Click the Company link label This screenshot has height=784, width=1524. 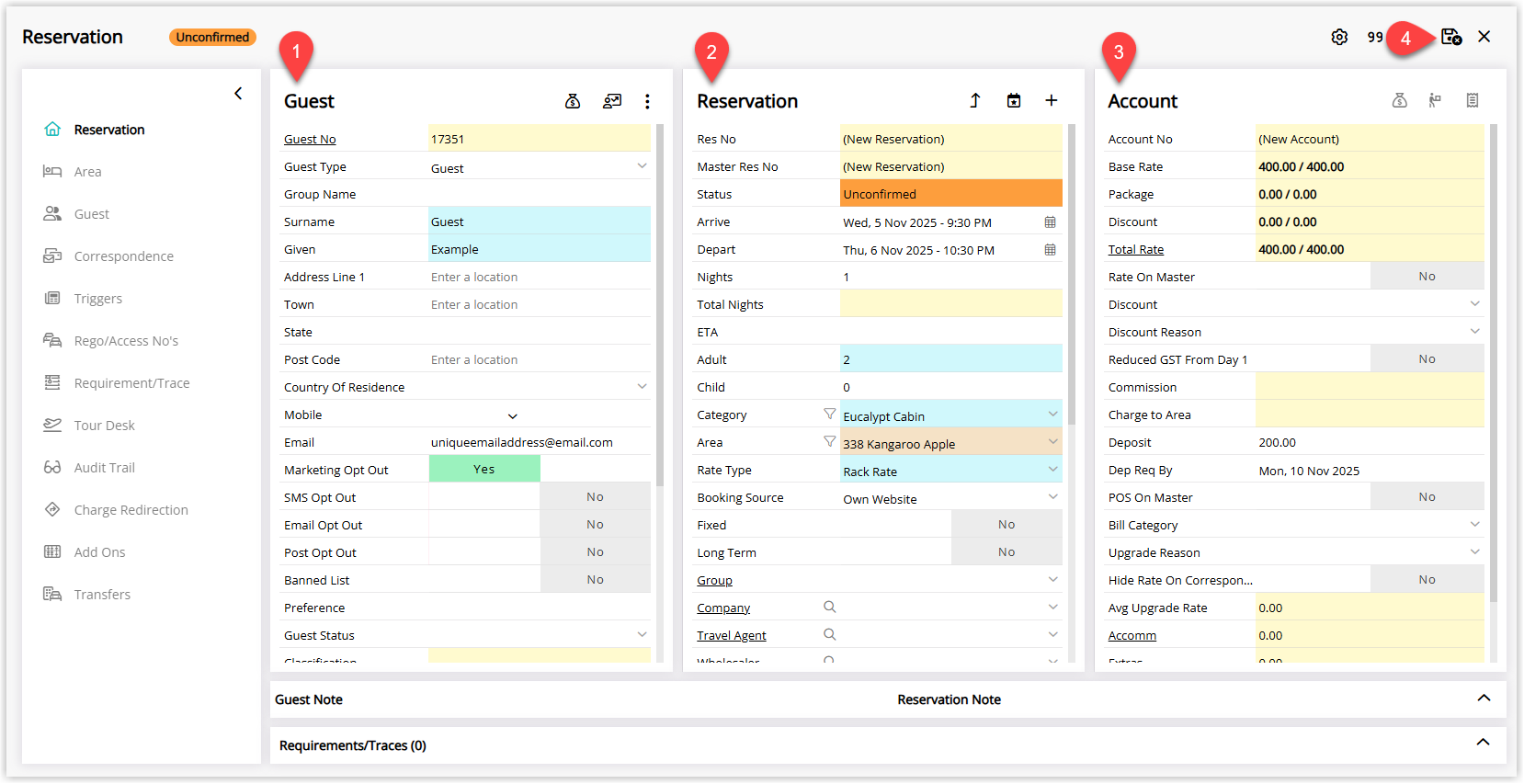[723, 608]
